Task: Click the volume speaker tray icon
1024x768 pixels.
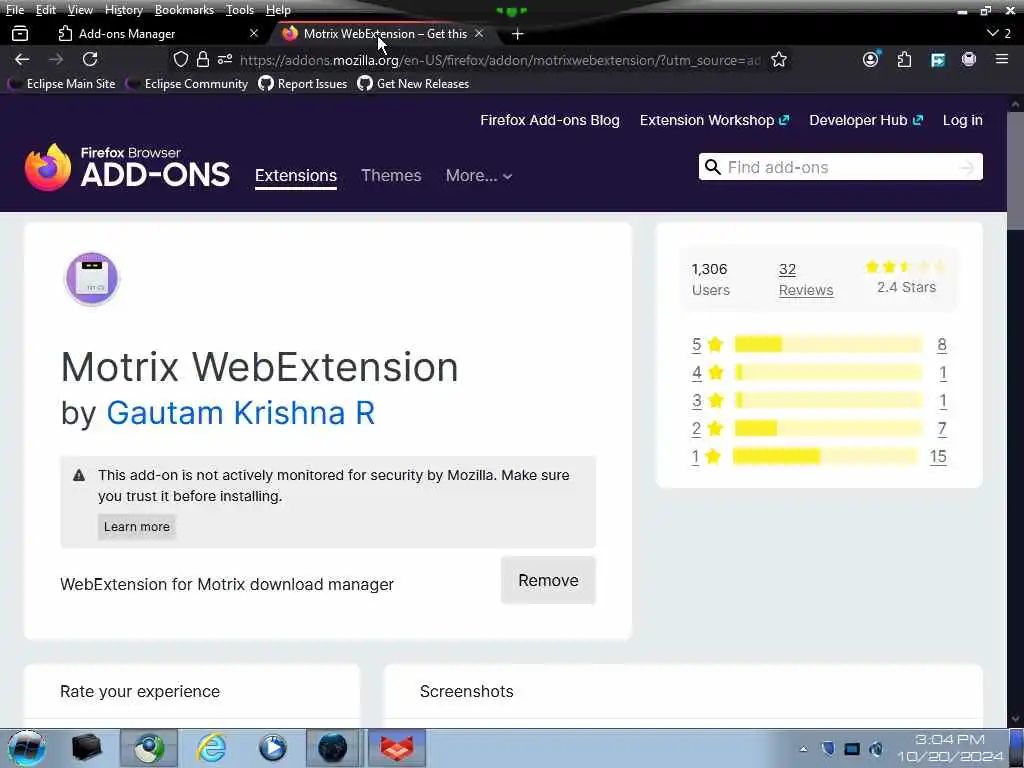Action: (876, 749)
